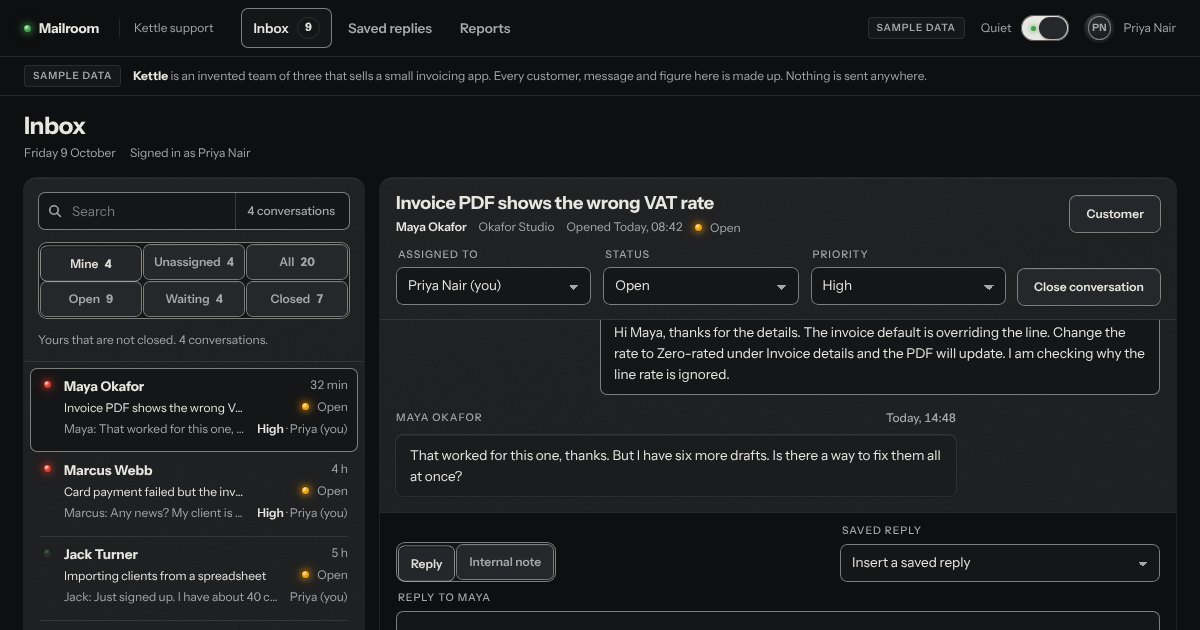Screen dimensions: 1200x630
Task: Focus the Search input field
Action: coord(137,211)
